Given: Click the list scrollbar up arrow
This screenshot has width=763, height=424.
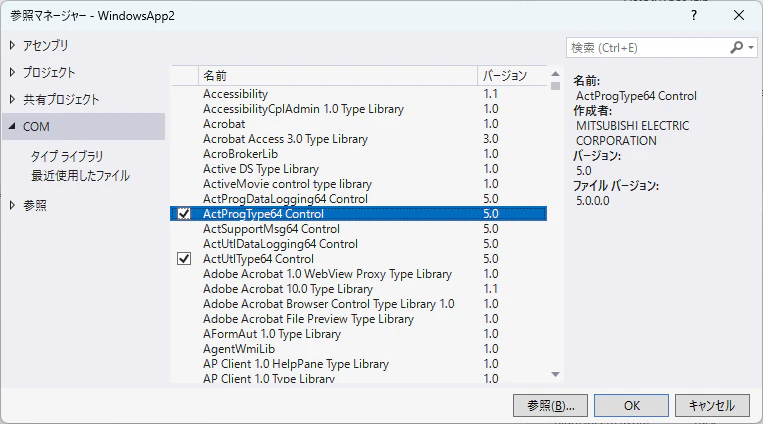Looking at the screenshot, I should coord(555,74).
